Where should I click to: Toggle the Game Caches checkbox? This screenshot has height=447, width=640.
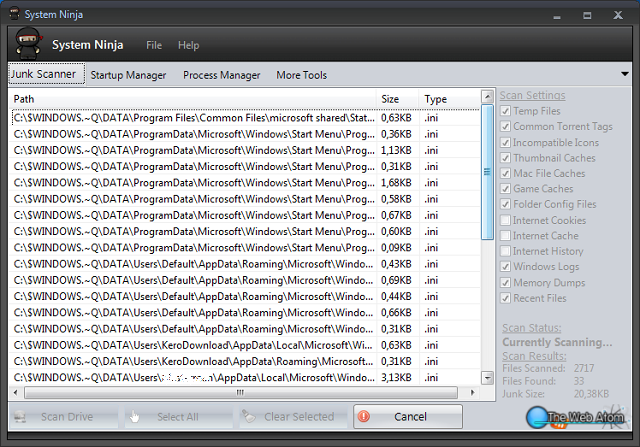click(x=505, y=189)
